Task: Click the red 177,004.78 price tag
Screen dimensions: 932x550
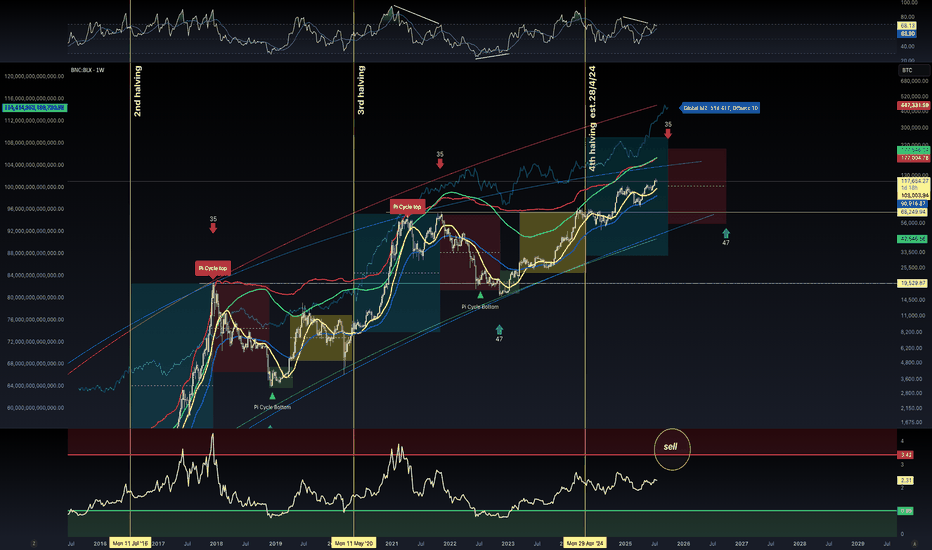Action: (x=914, y=158)
